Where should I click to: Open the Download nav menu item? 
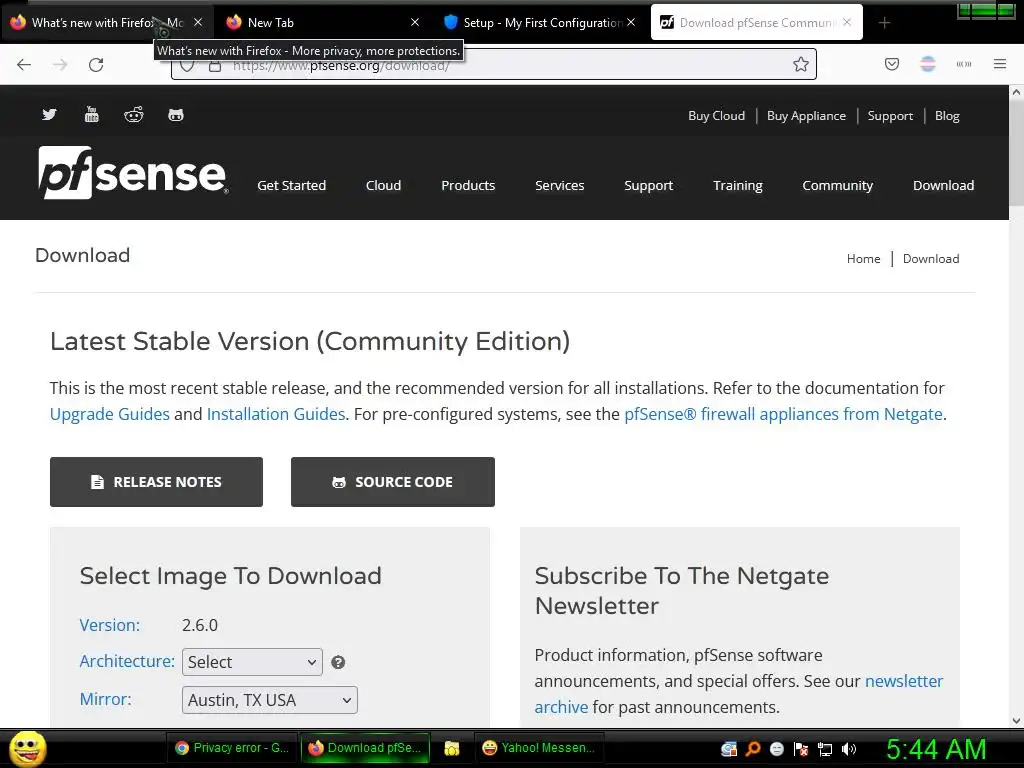coord(943,185)
